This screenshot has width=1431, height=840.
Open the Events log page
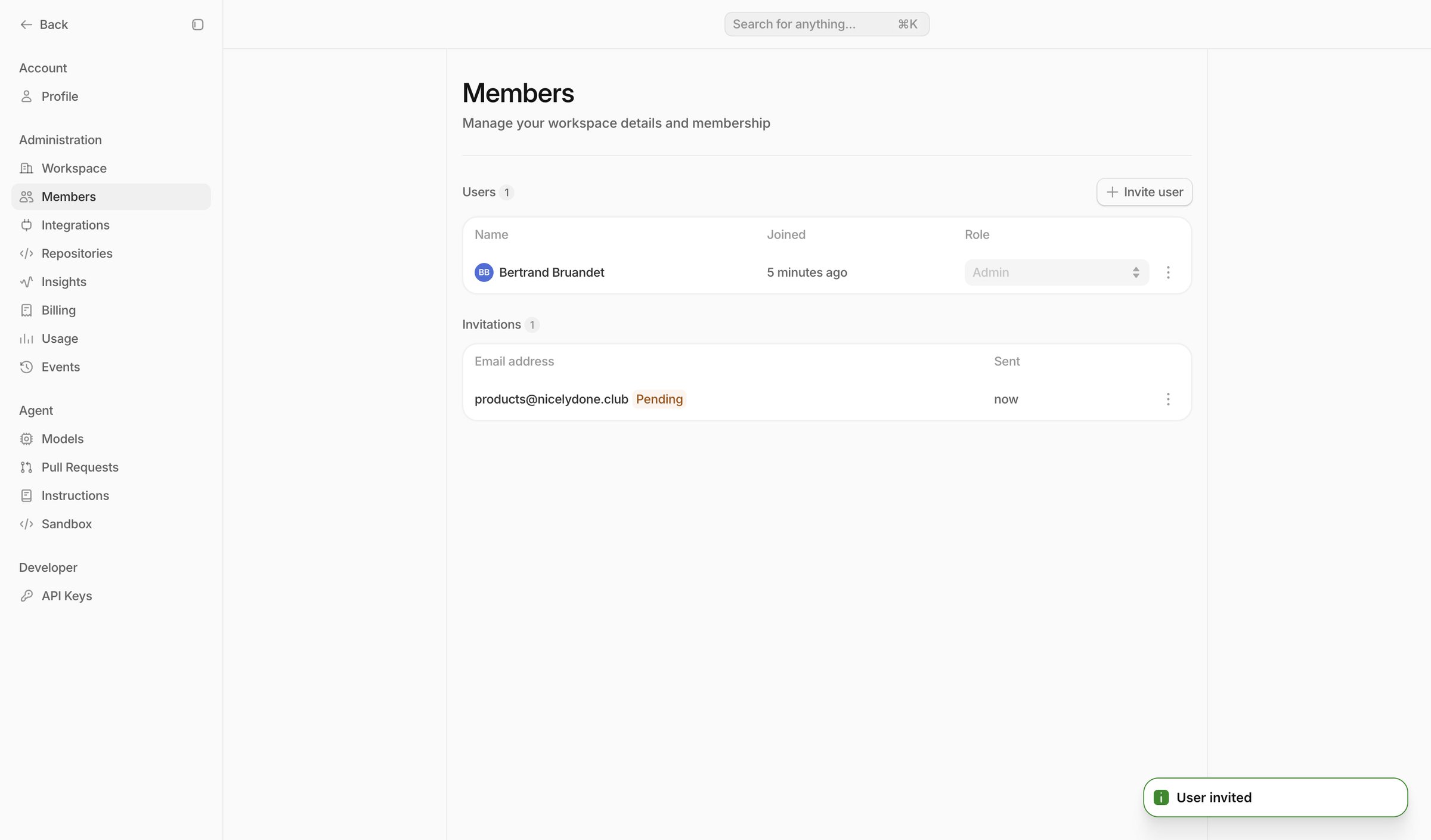(x=111, y=367)
